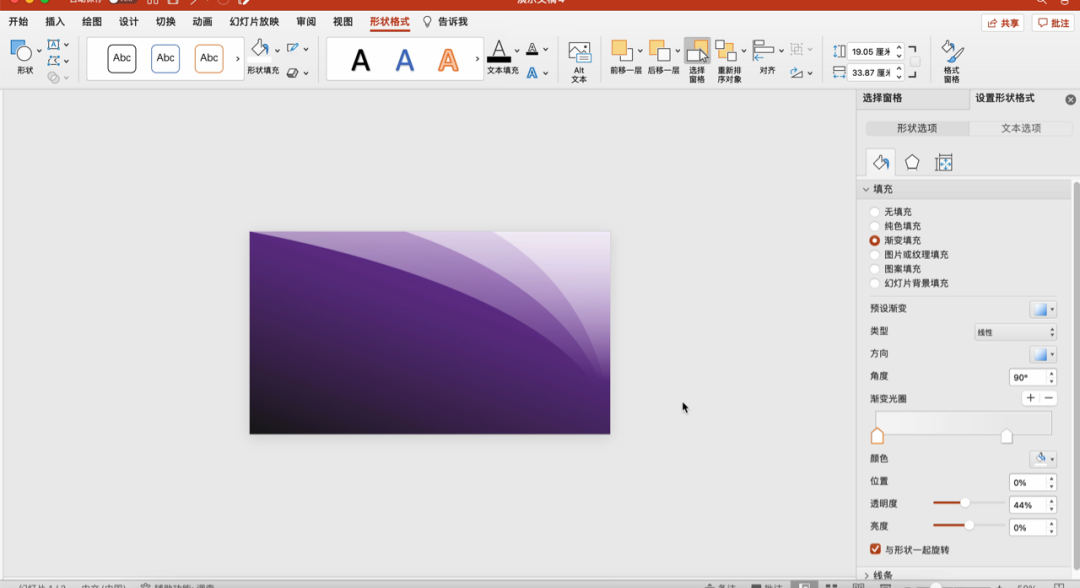Switch to 形状选项 in format pane
The height and width of the screenshot is (588, 1080).
coord(917,128)
